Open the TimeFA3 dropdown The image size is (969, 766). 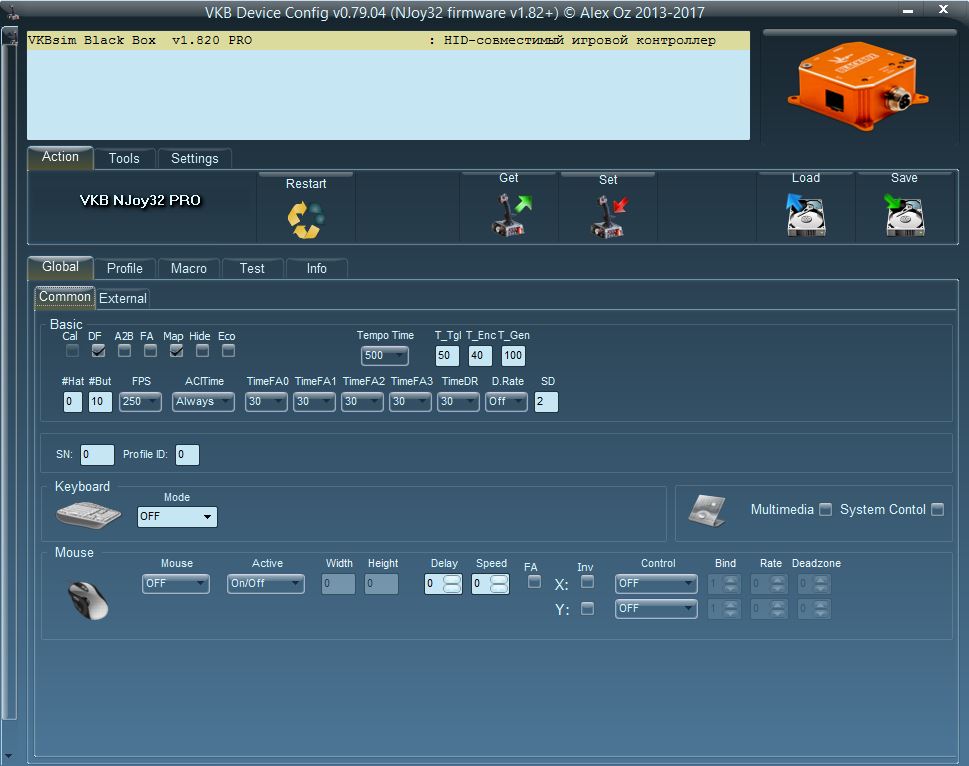click(x=410, y=402)
